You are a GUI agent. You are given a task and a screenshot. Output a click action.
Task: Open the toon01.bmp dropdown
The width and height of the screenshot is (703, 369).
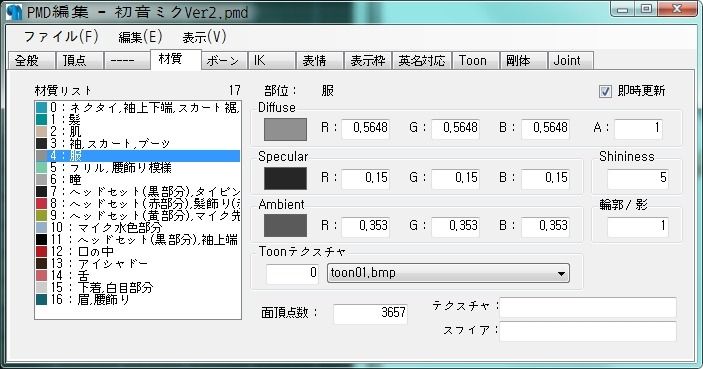pos(448,273)
